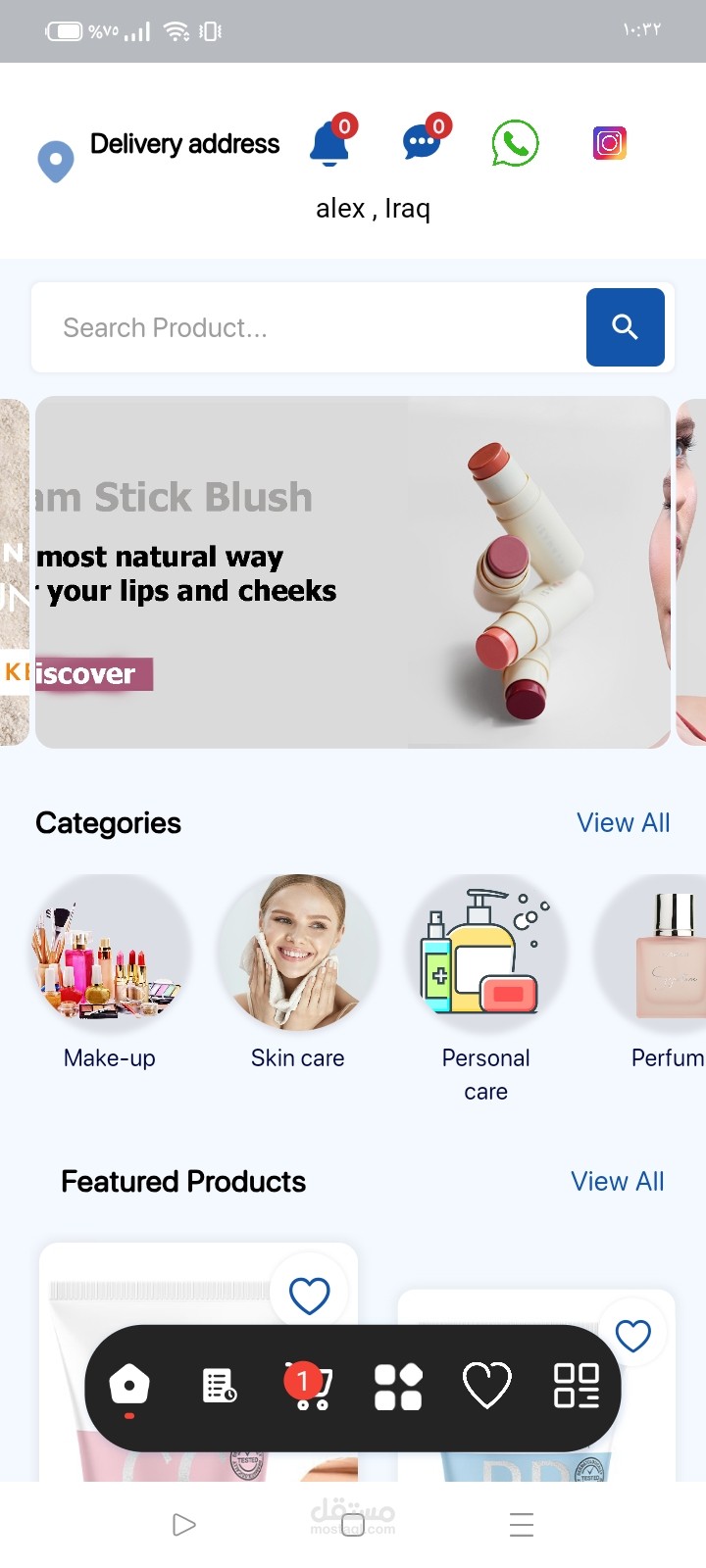This screenshot has height=1568, width=706.
Task: Click the blue search magnifier button
Action: pos(626,327)
